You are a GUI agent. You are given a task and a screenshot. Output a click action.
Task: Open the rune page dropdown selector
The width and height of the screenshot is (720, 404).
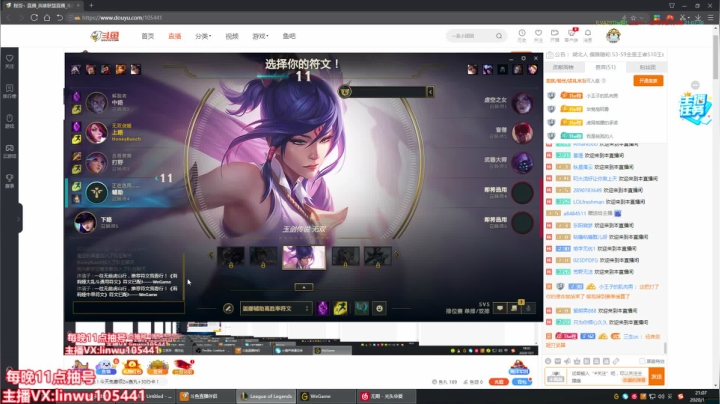(x=276, y=309)
